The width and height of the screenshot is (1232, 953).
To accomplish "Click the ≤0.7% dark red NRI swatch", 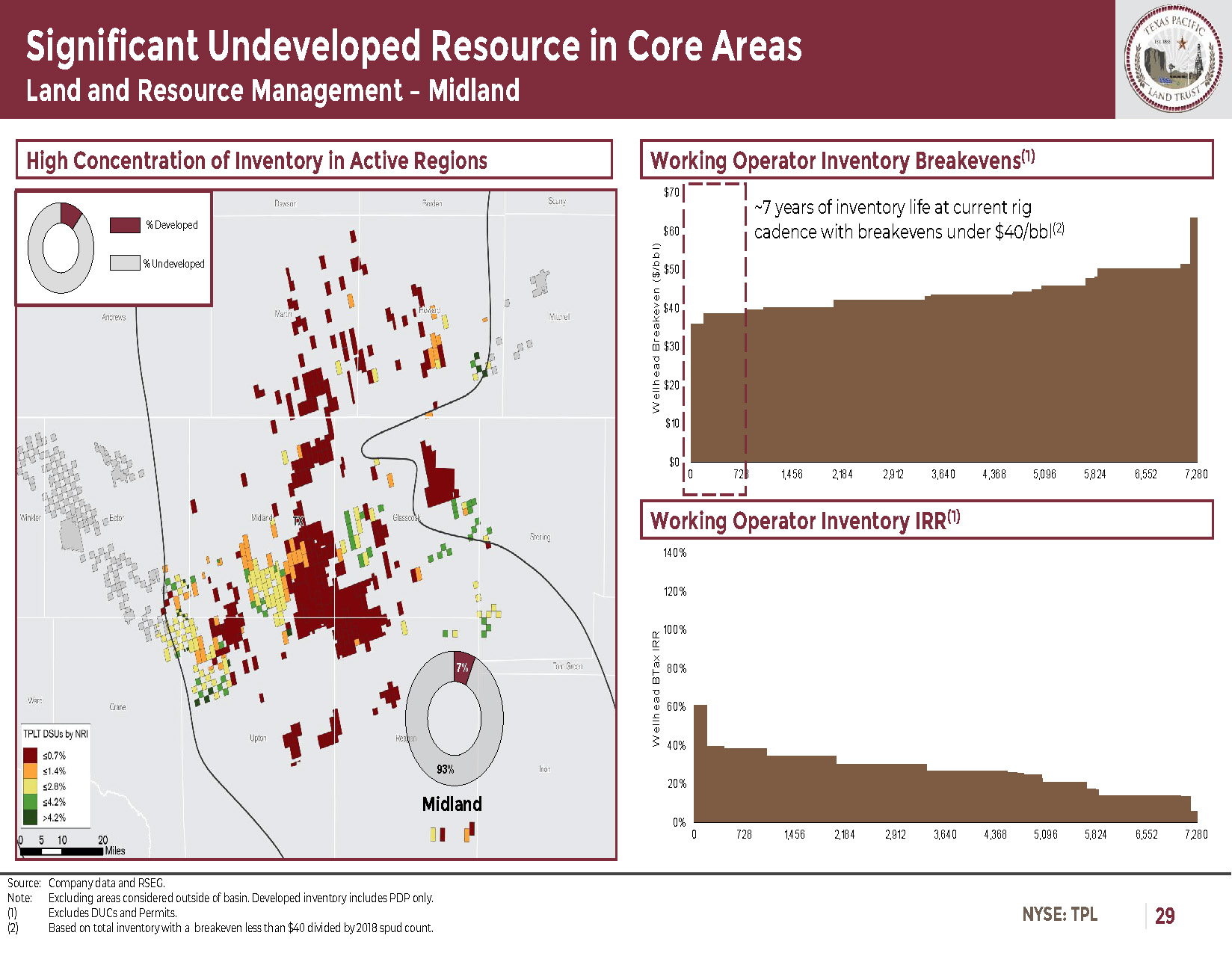I will [x=31, y=756].
